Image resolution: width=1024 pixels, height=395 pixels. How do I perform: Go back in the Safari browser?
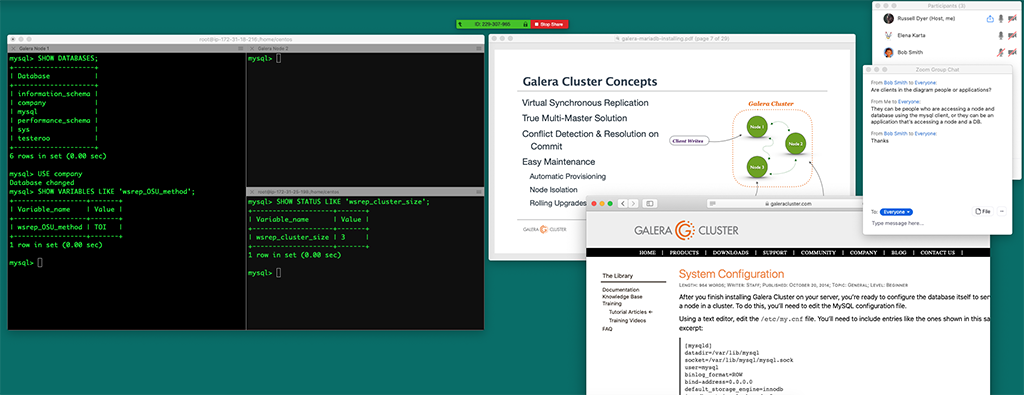(x=623, y=204)
